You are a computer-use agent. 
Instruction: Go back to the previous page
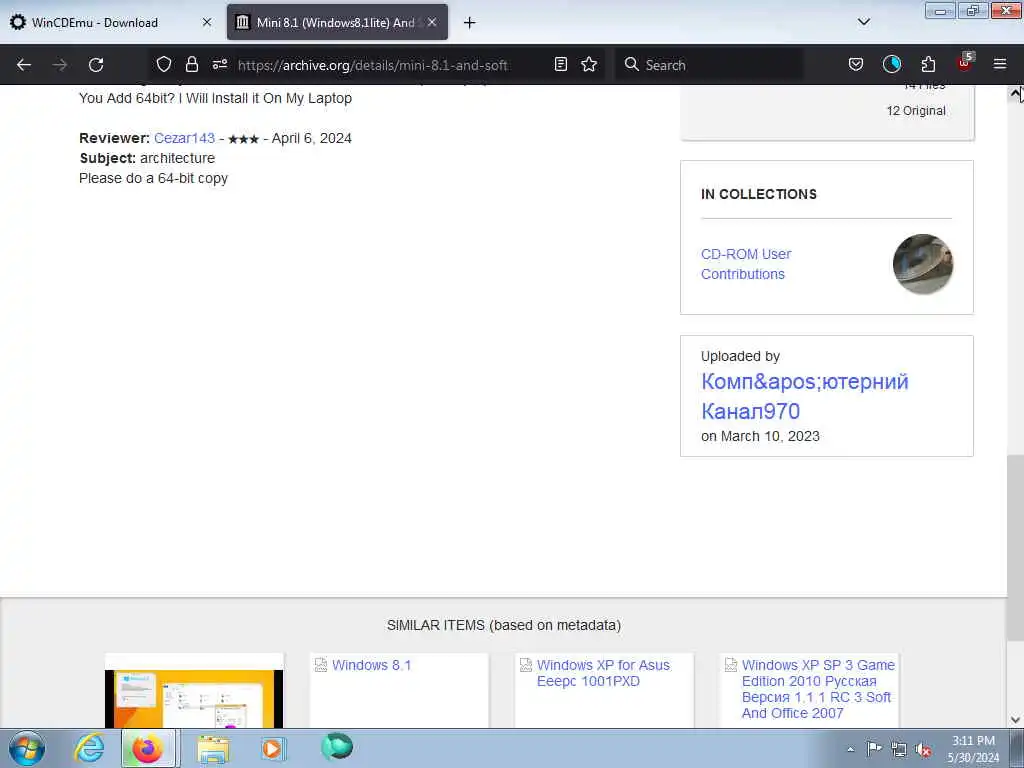click(x=24, y=65)
